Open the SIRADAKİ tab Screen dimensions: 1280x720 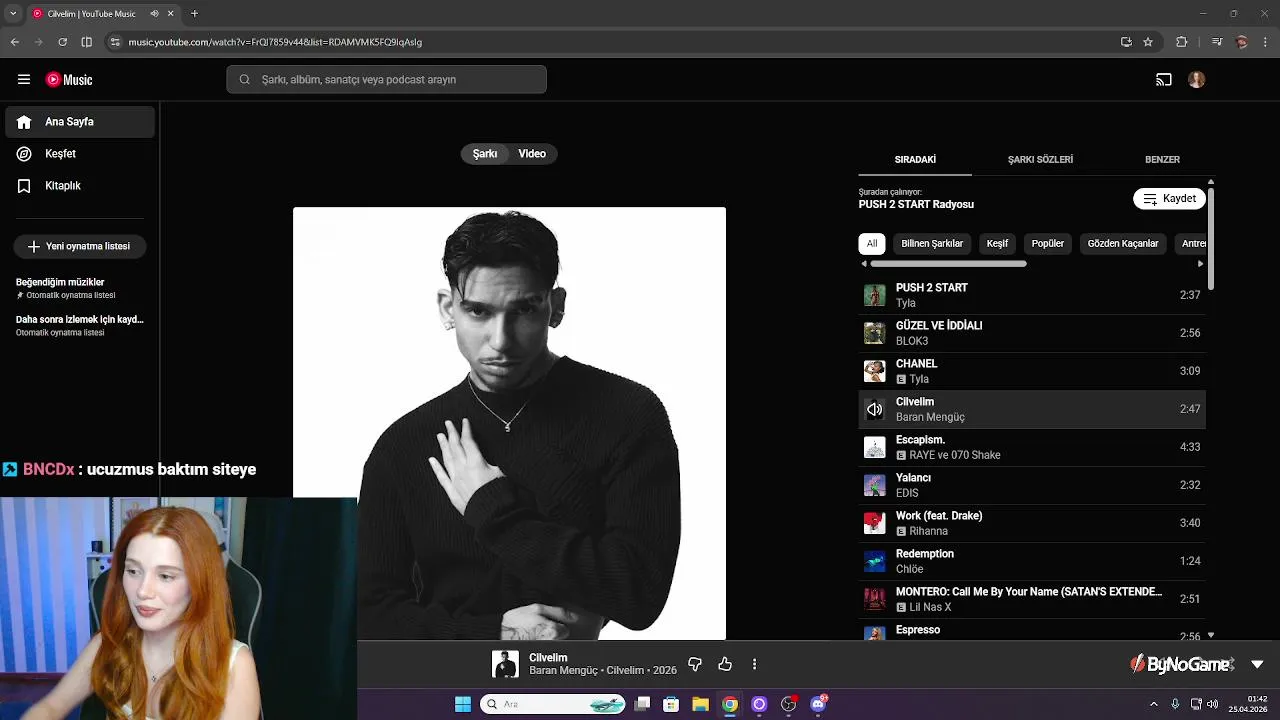(915, 160)
